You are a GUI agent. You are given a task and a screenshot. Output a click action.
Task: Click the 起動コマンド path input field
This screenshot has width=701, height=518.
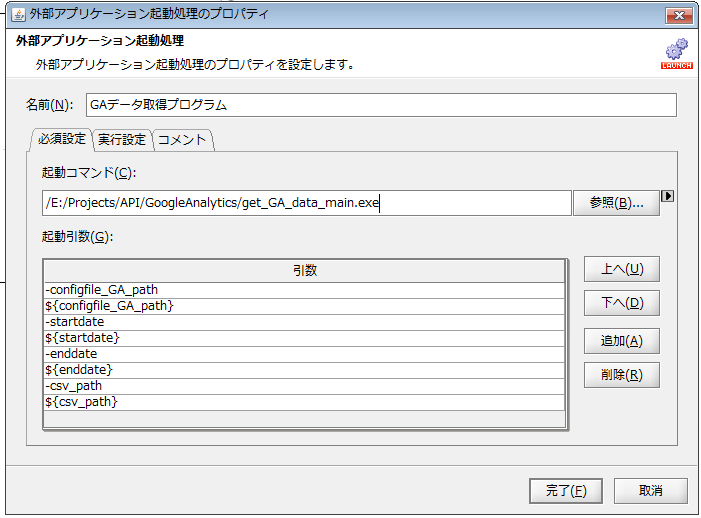[307, 203]
